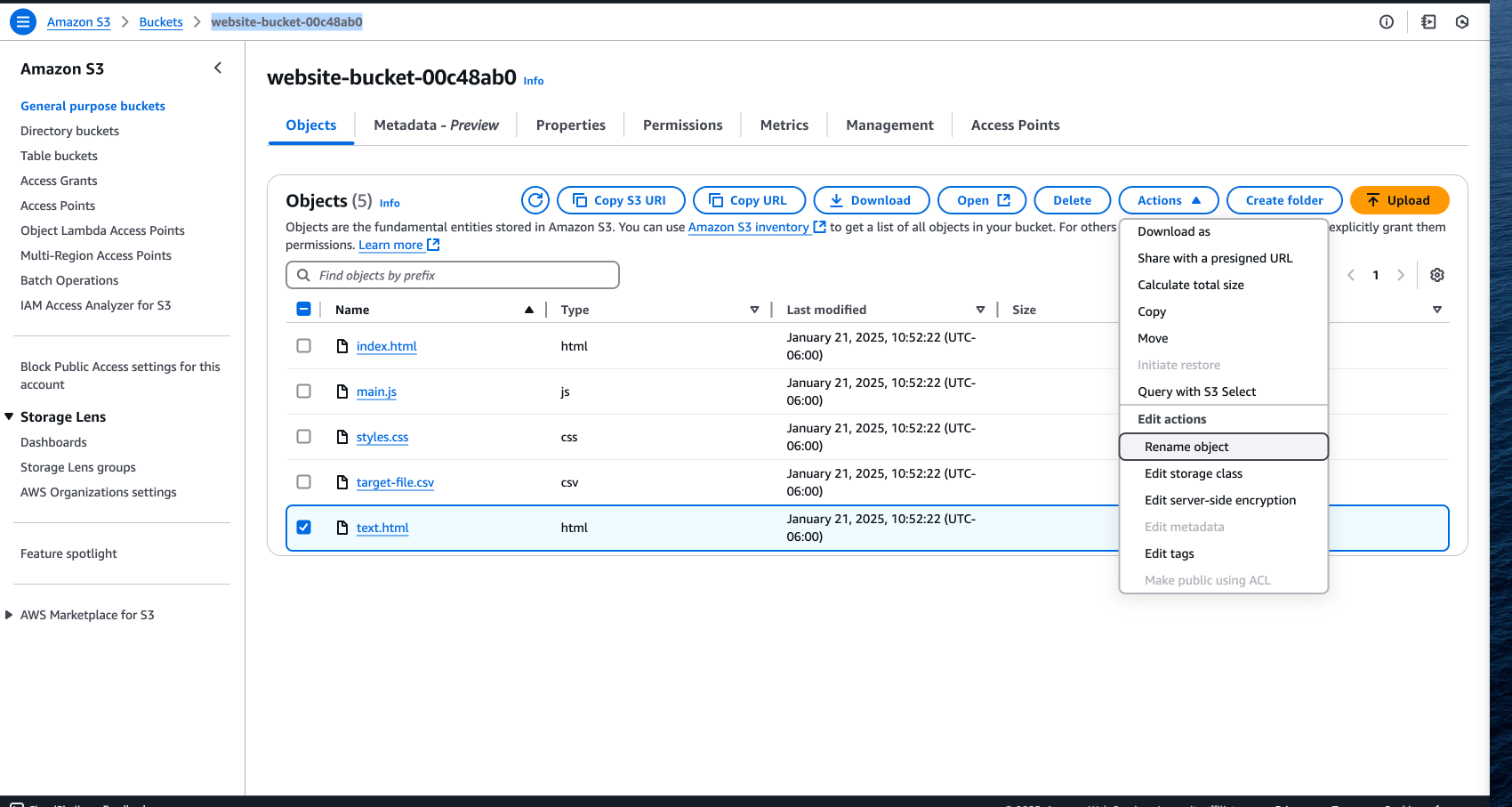Screen dimensions: 1512x807
Task: Uncheck the text.html checkbox
Action: [303, 527]
